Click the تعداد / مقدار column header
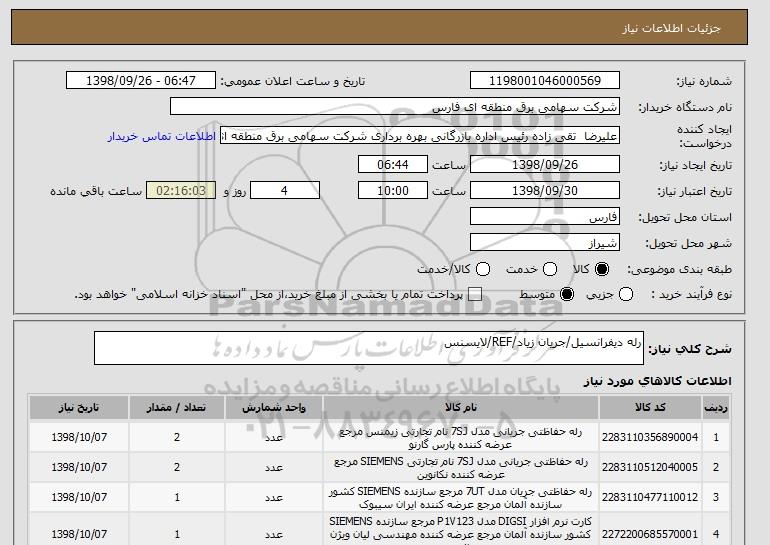The image size is (770, 545). click(x=177, y=408)
